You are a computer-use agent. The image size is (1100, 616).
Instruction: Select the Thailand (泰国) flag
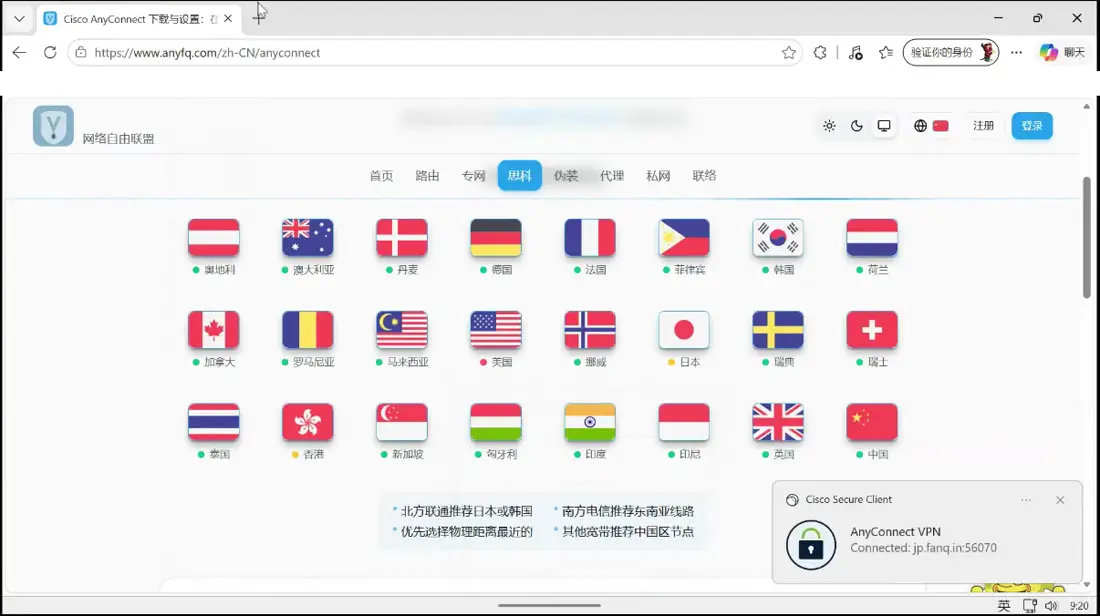coord(214,422)
